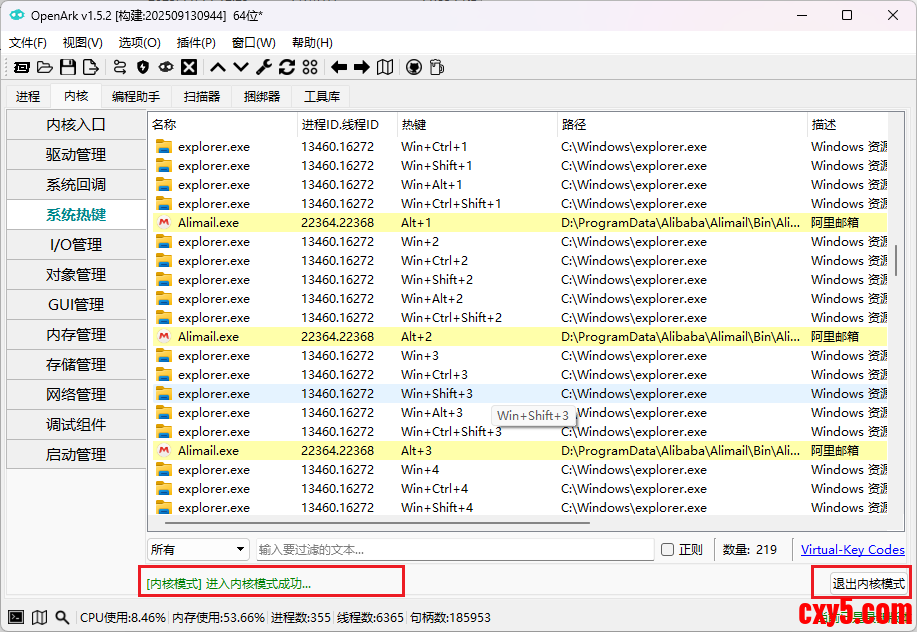Screen dimensions: 917x632
Task: Open the GitHub icon in toolbar
Action: [x=414, y=67]
